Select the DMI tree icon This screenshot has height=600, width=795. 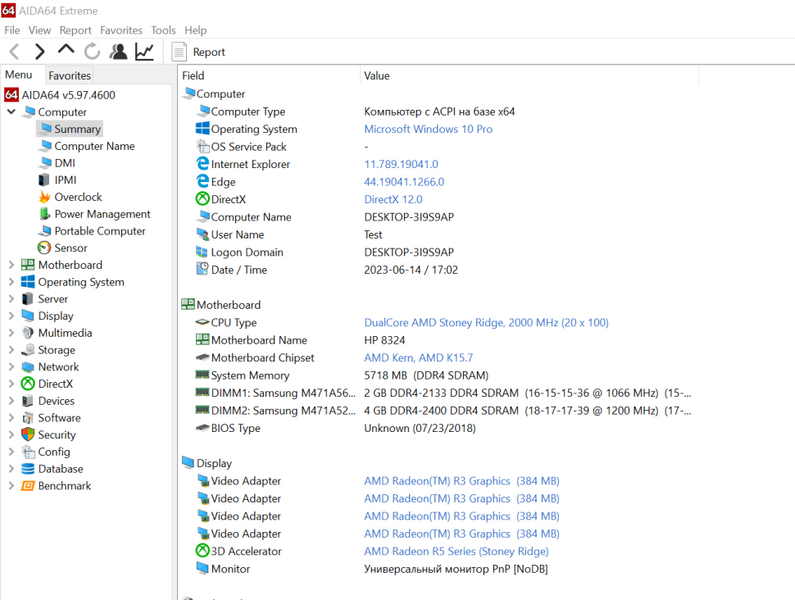coord(46,163)
